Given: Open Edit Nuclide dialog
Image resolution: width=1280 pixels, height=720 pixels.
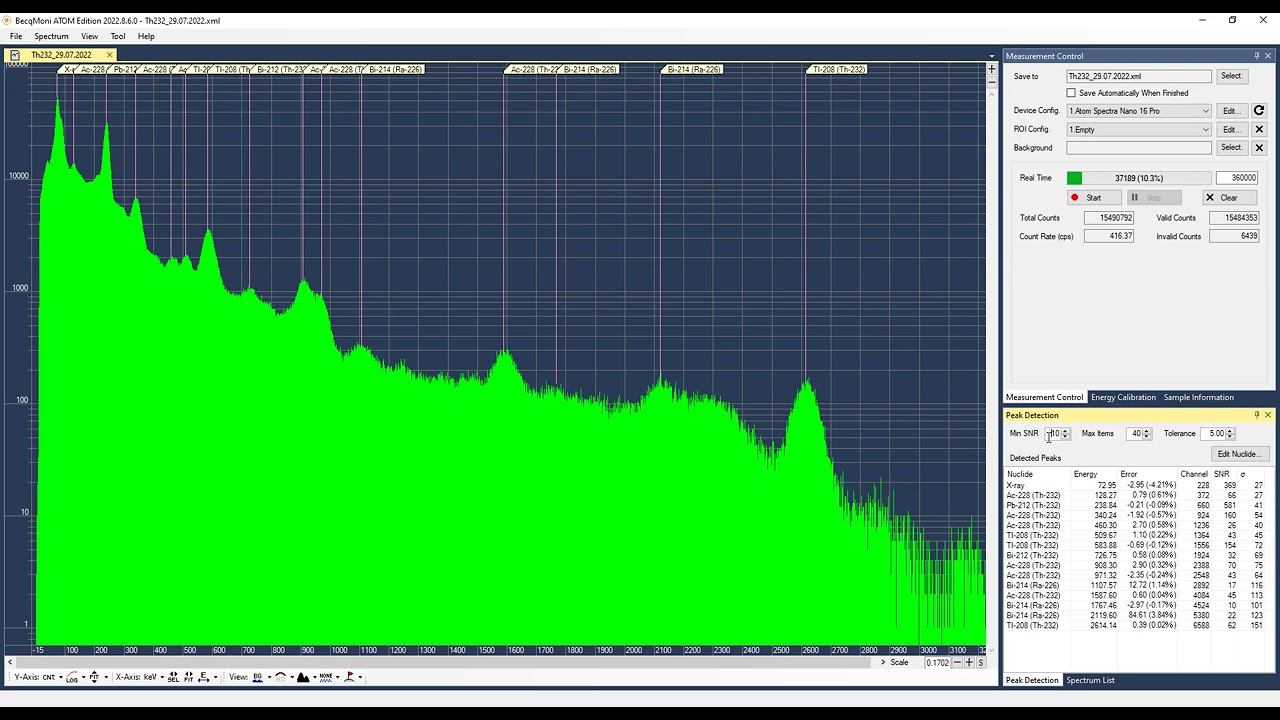Looking at the screenshot, I should click(x=1238, y=454).
